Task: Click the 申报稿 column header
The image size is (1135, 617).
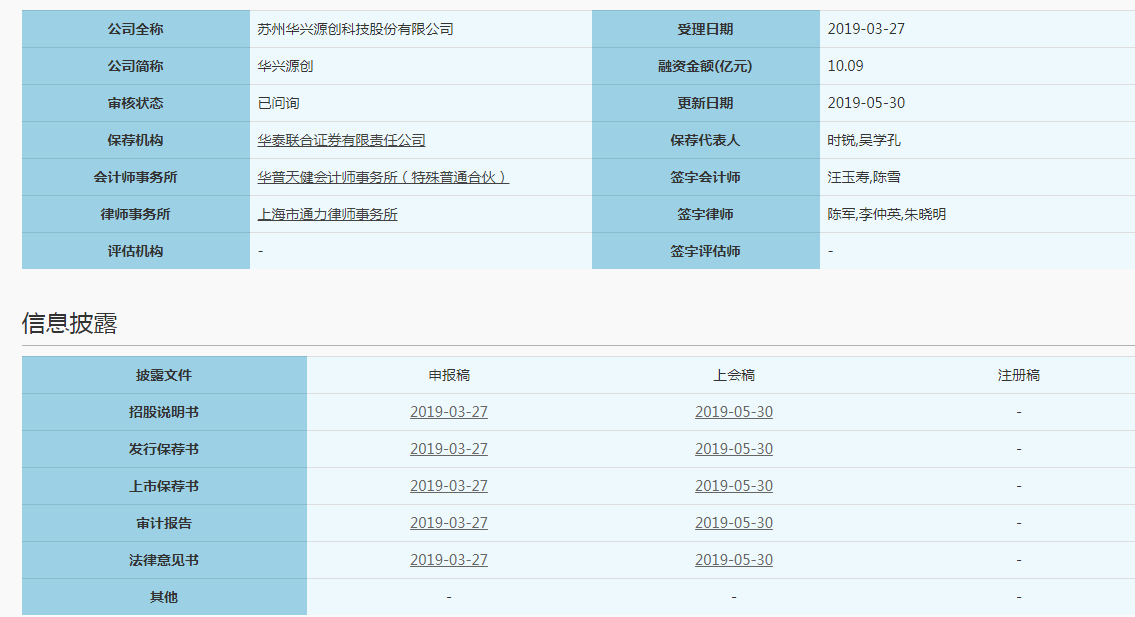Action: coord(449,375)
